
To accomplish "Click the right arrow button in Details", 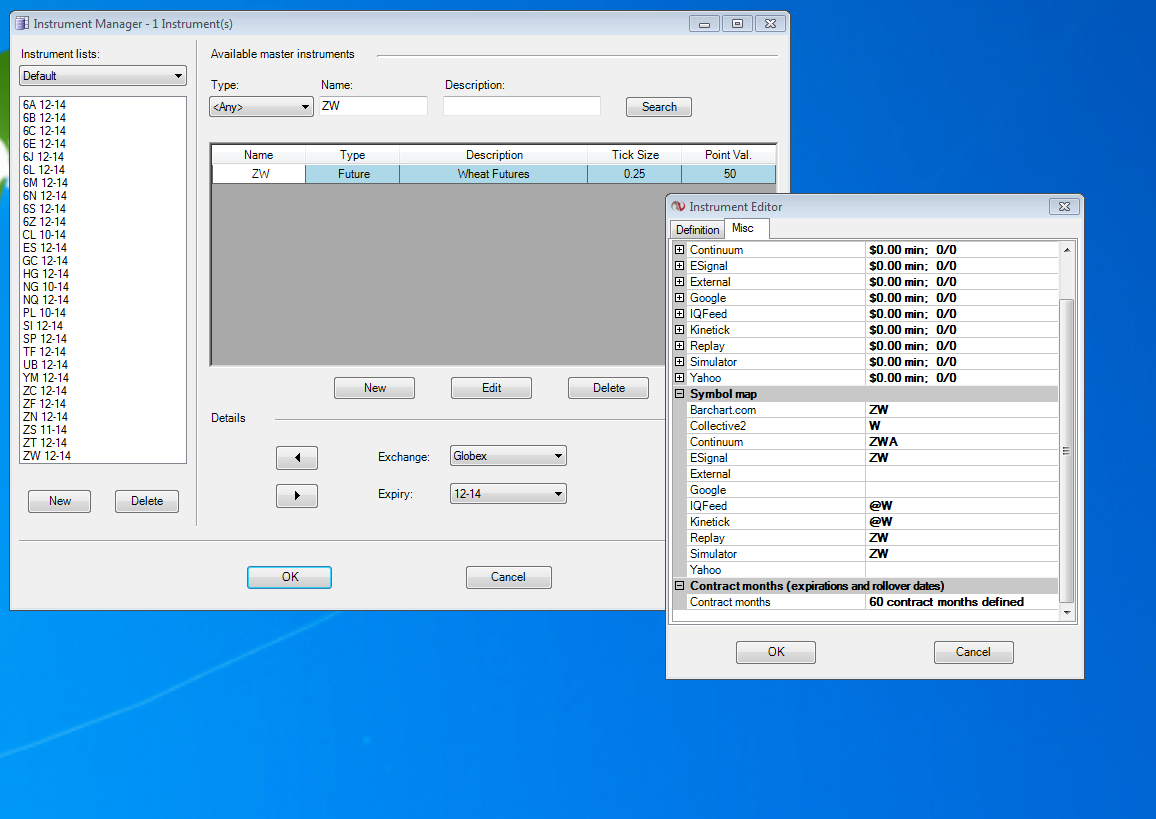I will pos(296,496).
